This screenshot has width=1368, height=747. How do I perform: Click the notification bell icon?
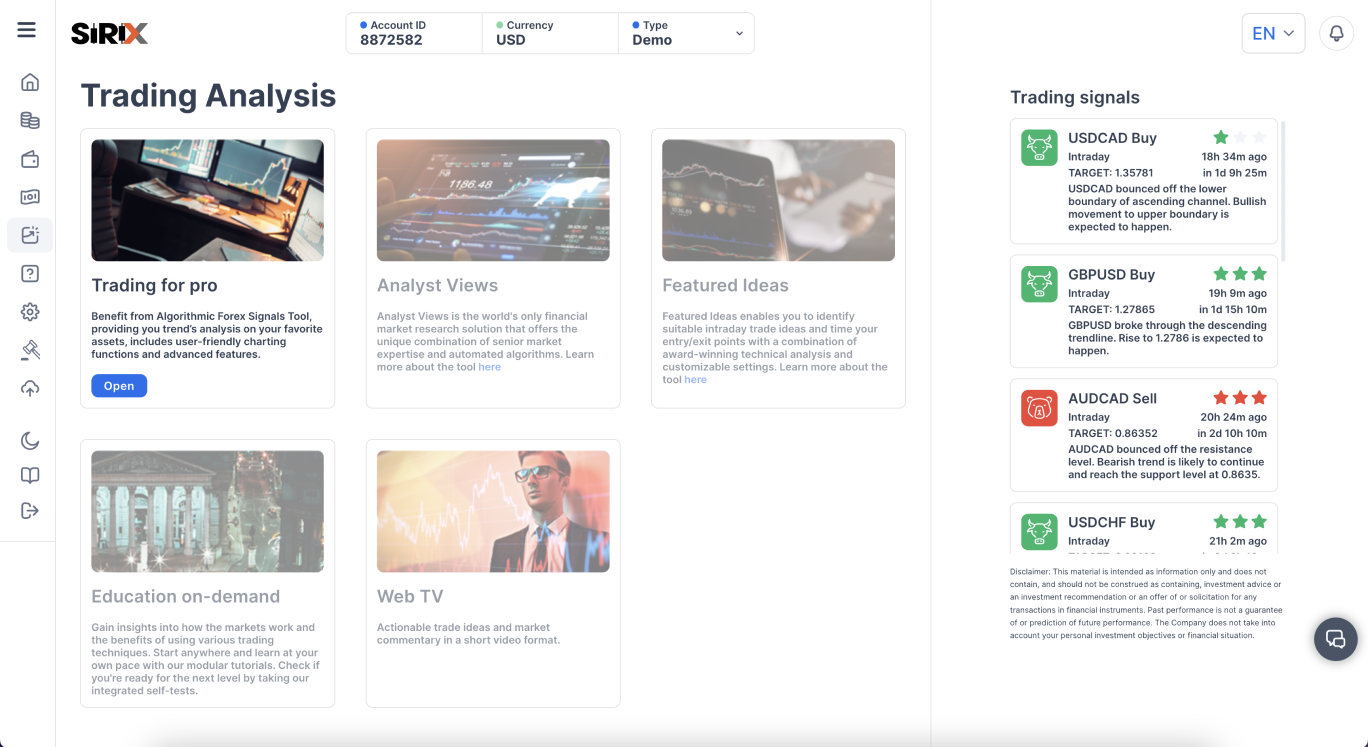pyautogui.click(x=1336, y=33)
